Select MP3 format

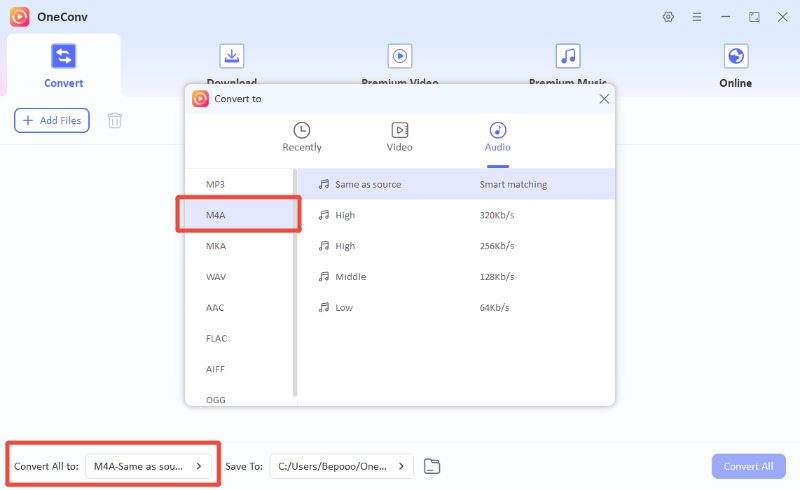(239, 184)
